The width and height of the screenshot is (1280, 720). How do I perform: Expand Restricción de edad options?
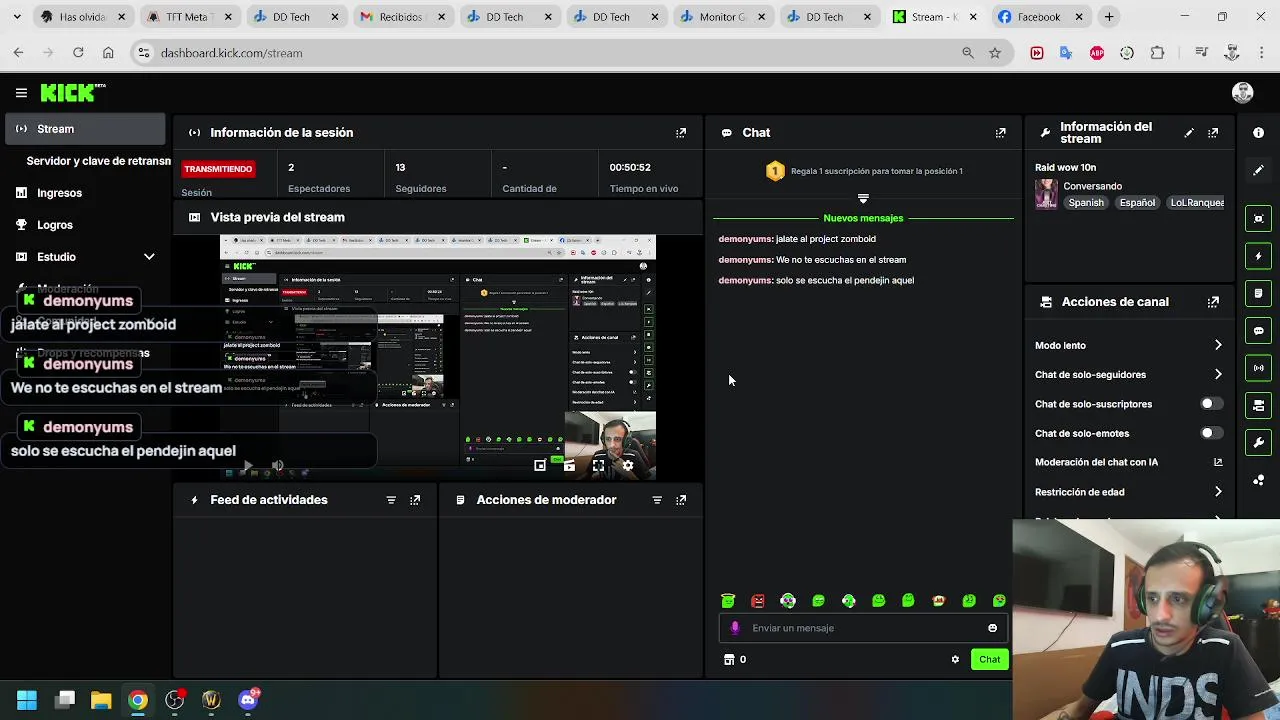(x=1218, y=492)
